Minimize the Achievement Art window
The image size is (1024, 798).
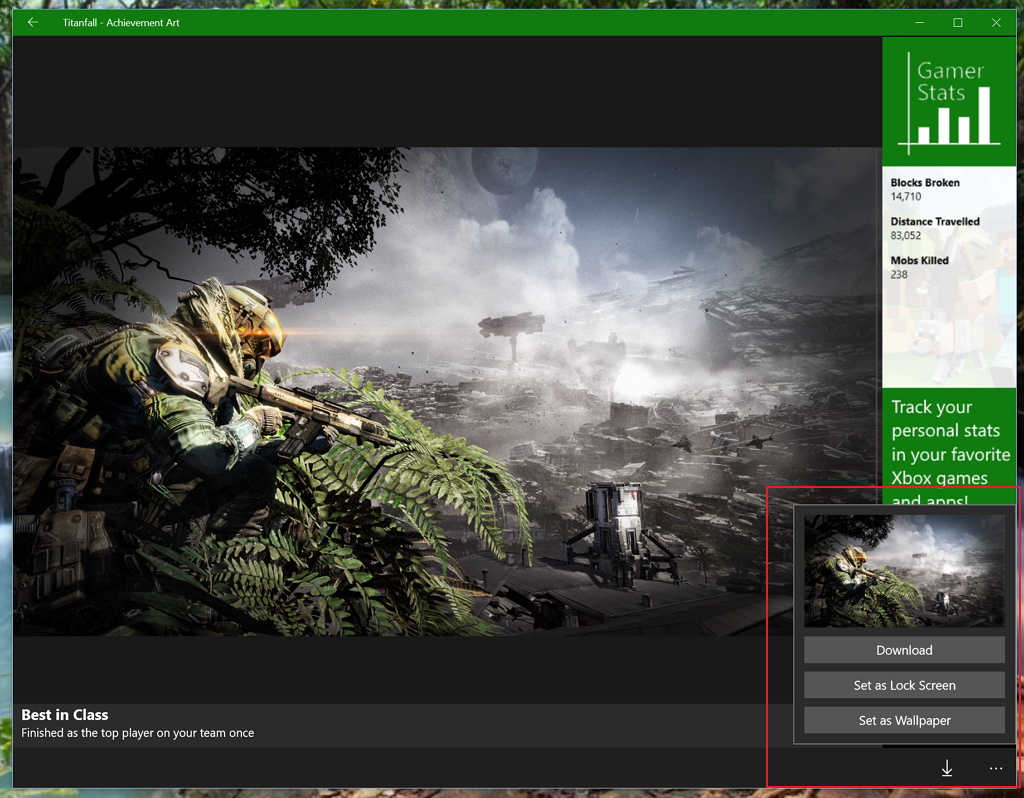[920, 22]
